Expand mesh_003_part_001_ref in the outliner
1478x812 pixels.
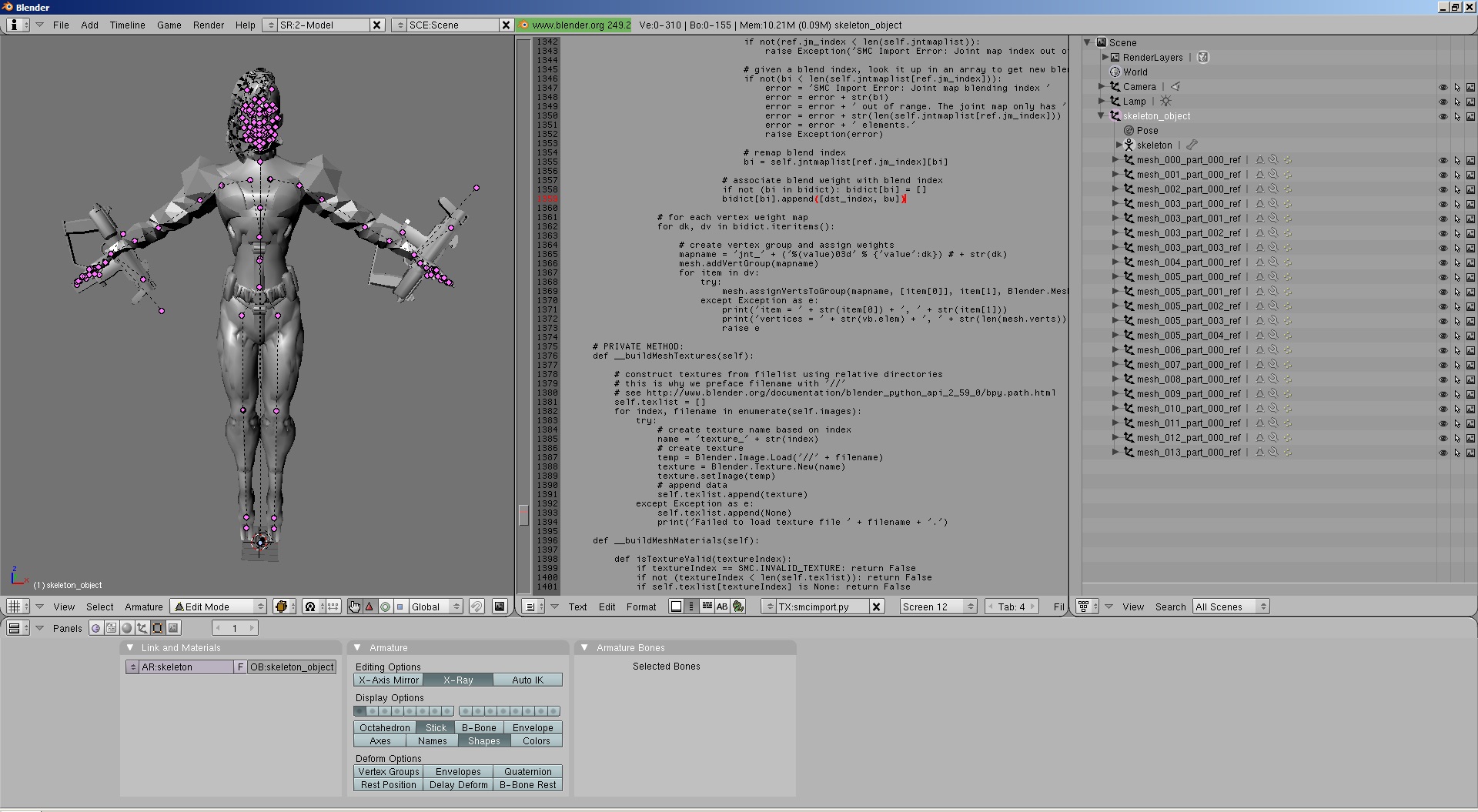click(x=1115, y=218)
